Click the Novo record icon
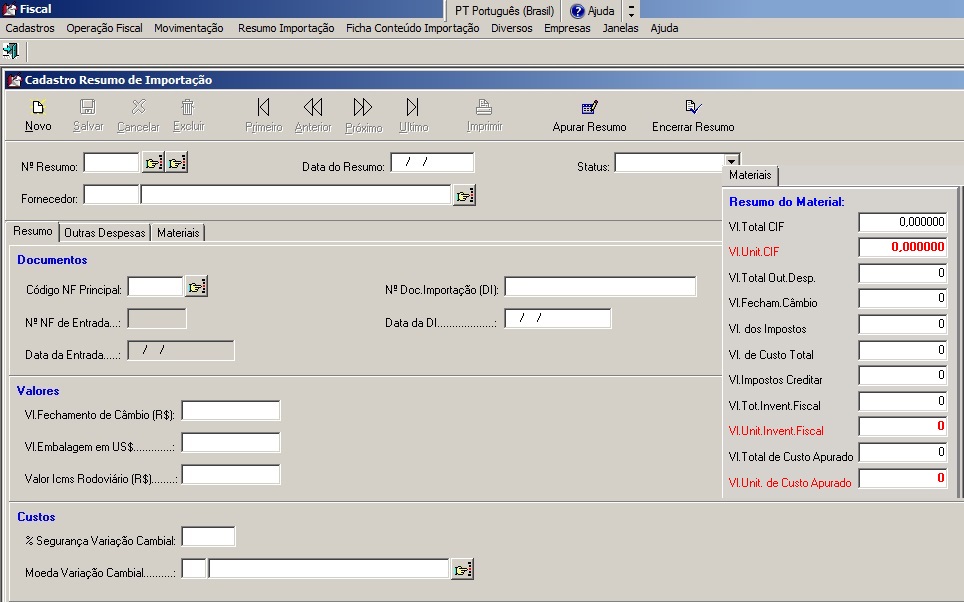The height and width of the screenshot is (603, 964). (38, 108)
